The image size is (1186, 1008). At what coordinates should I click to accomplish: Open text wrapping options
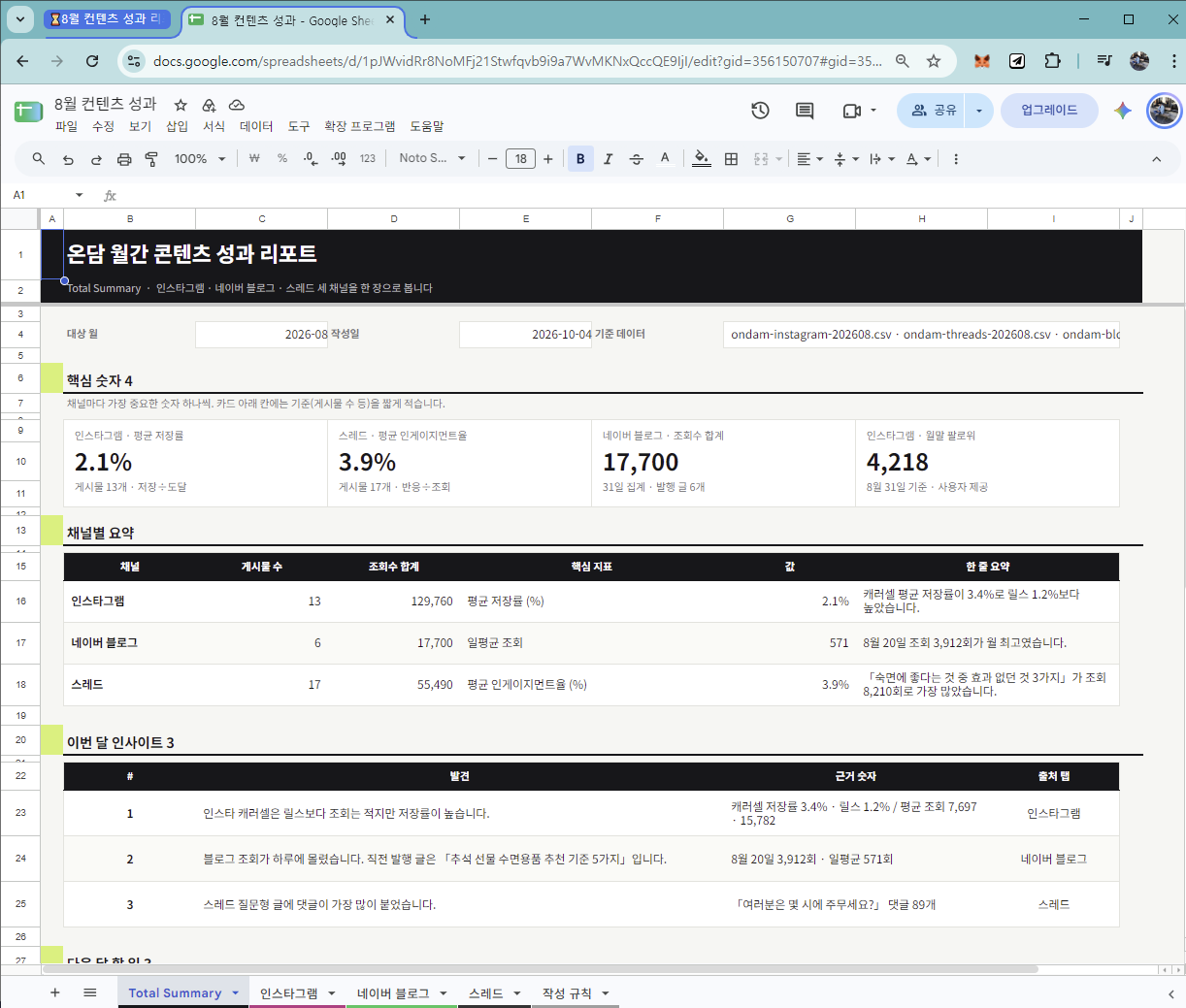pyautogui.click(x=882, y=159)
